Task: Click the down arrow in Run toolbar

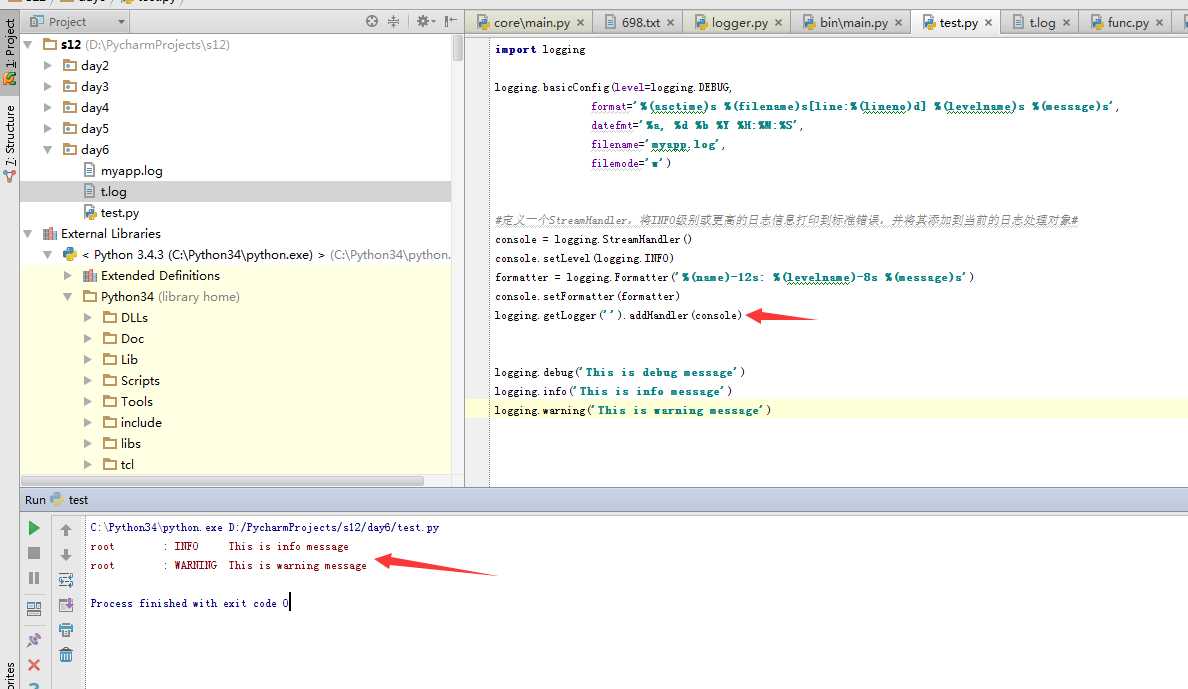Action: [66, 555]
